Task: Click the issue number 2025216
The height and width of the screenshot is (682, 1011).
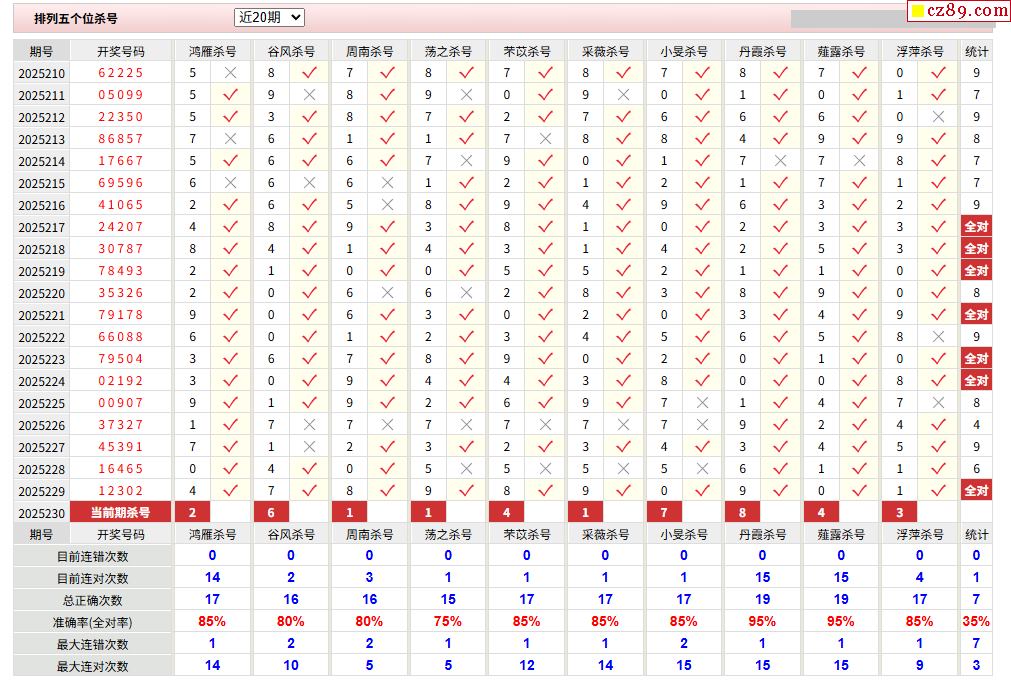Action: (42, 206)
